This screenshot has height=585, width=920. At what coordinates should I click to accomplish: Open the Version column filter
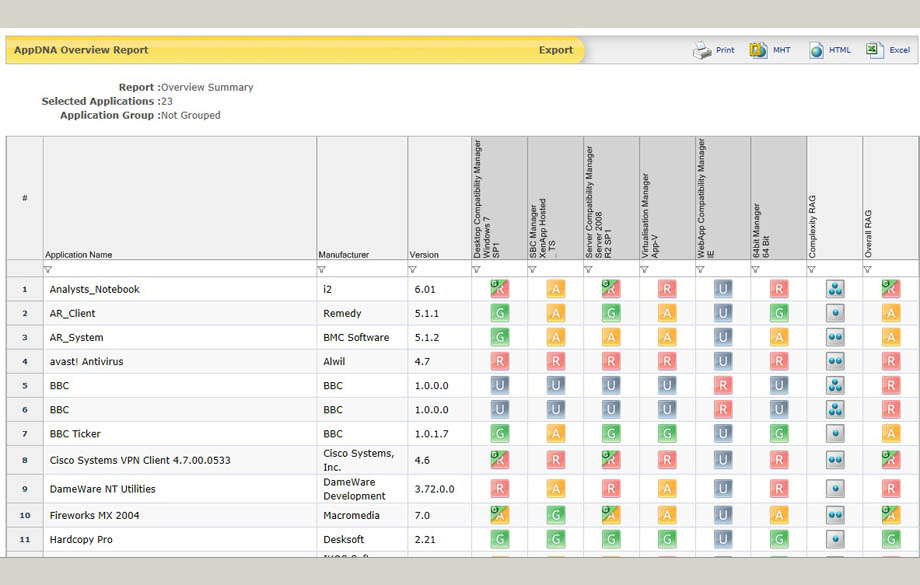tap(412, 269)
